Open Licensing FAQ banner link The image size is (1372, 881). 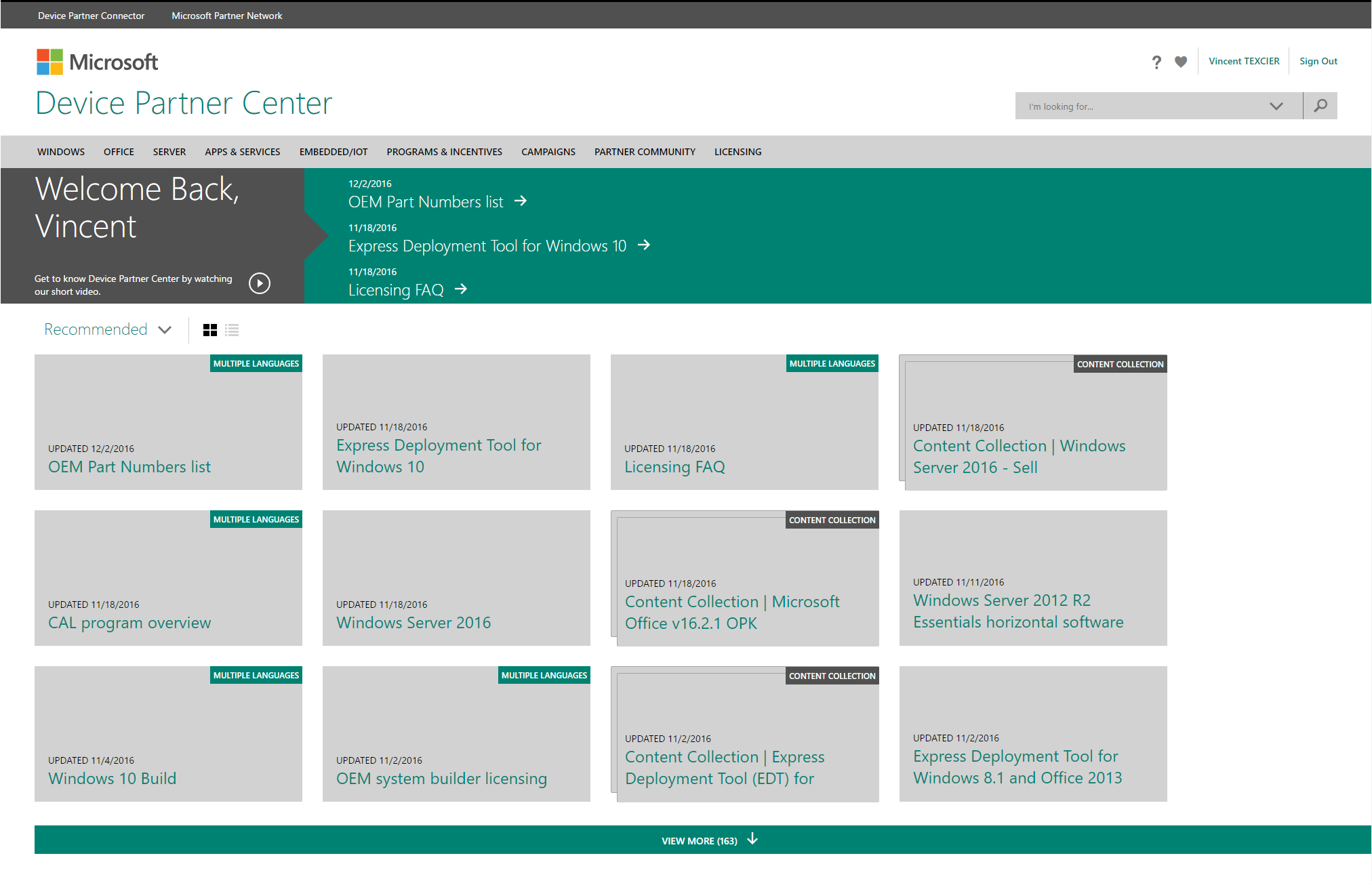tap(396, 290)
